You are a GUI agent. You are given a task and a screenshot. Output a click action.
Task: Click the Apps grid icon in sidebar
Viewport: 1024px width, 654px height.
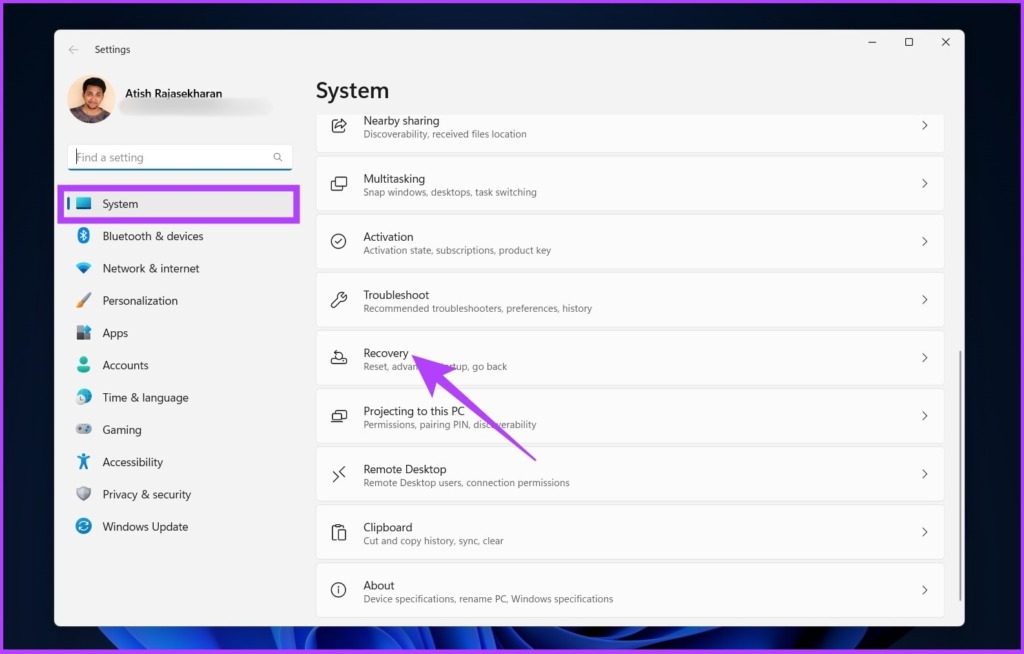84,333
